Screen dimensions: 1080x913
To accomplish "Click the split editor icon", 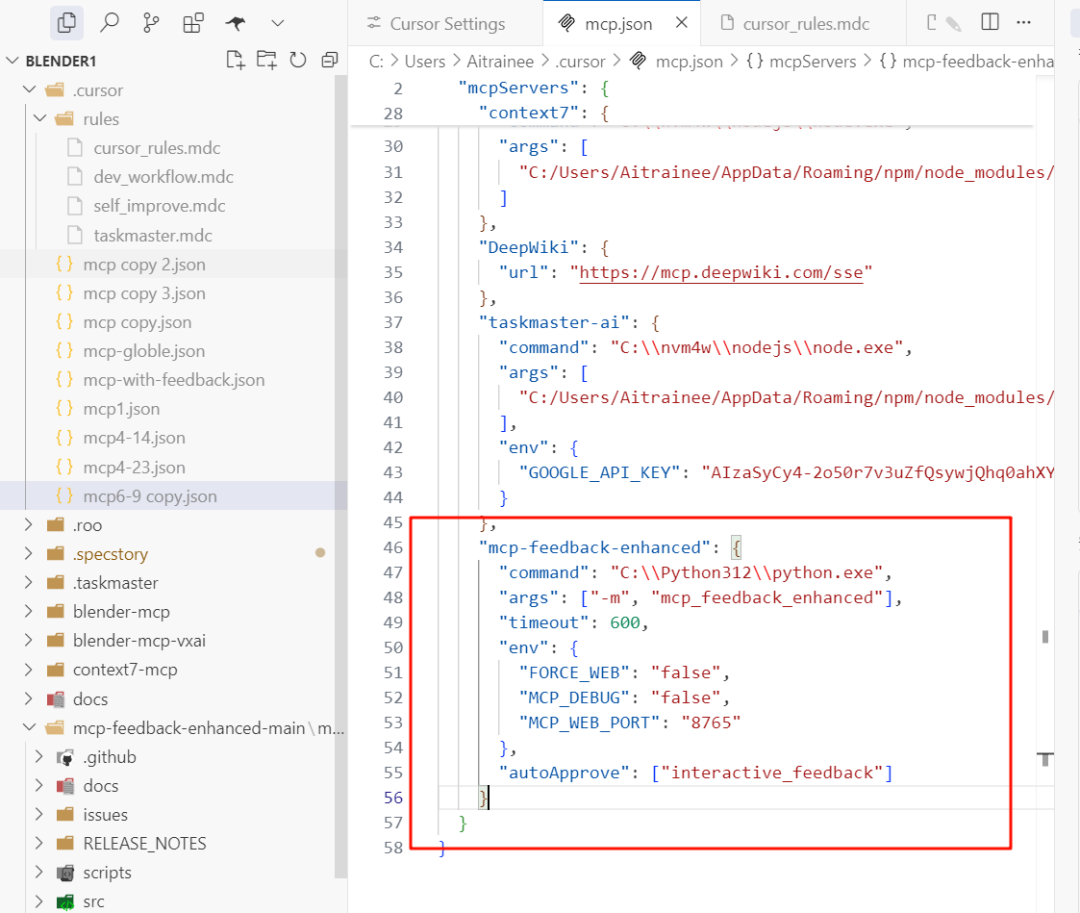I will click(989, 22).
